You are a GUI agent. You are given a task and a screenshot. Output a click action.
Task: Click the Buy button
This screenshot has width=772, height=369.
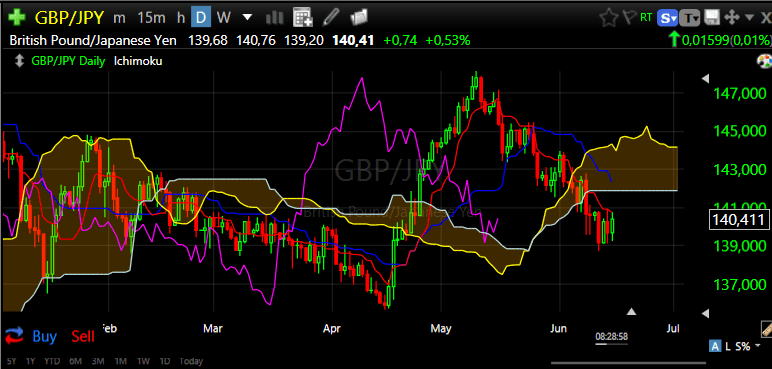pos(45,336)
